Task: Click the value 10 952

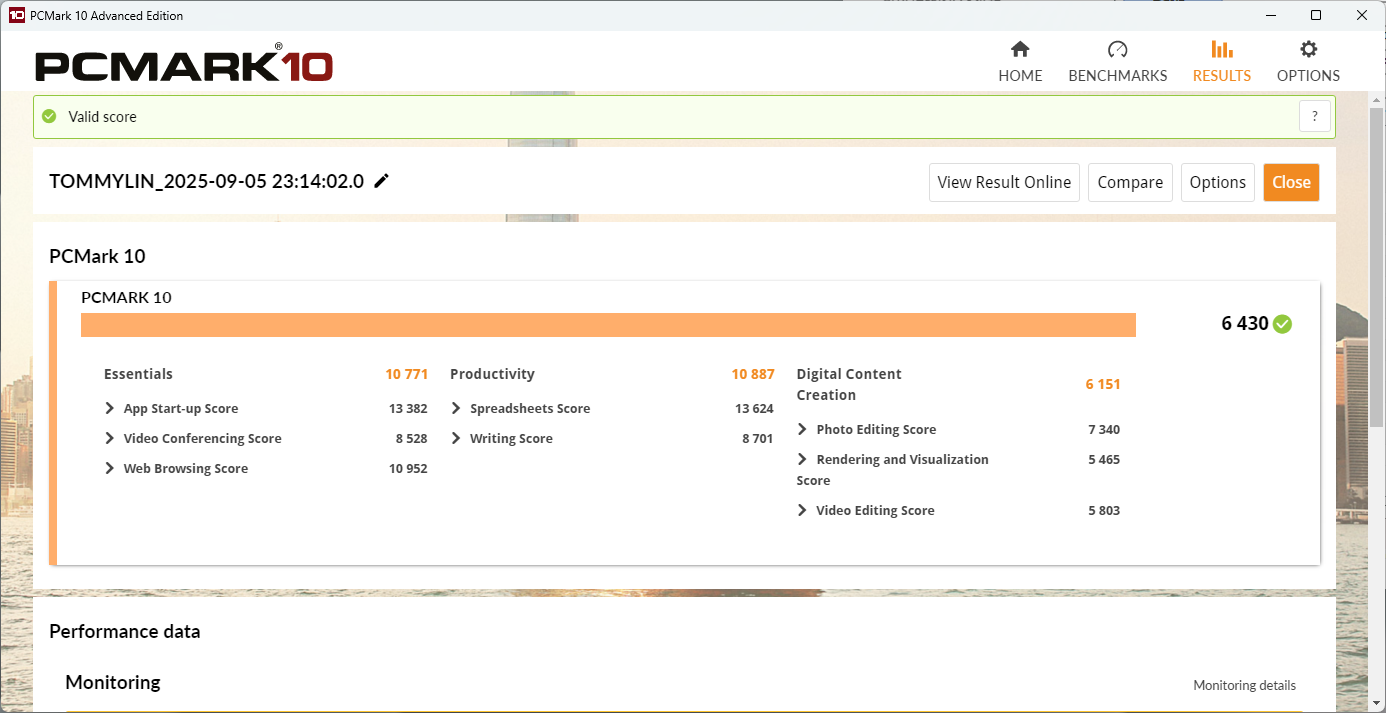Action: tap(408, 468)
